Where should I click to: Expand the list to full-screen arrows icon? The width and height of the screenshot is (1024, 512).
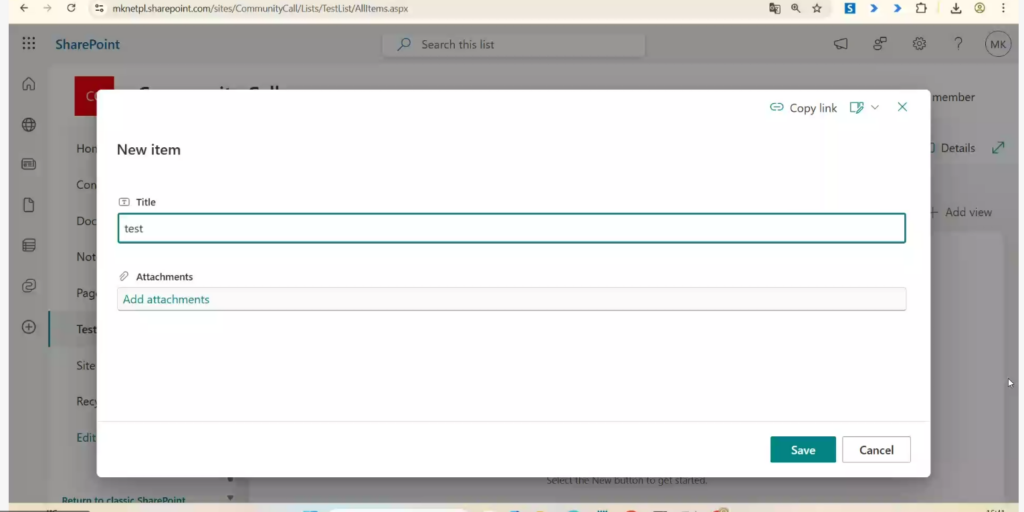tap(998, 148)
